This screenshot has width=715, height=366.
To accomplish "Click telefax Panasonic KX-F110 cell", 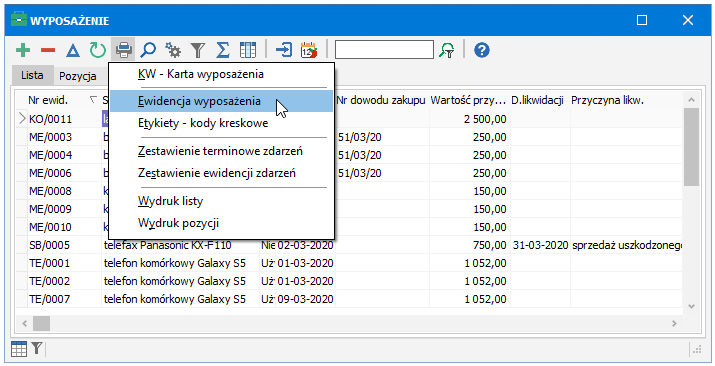I will (180, 245).
